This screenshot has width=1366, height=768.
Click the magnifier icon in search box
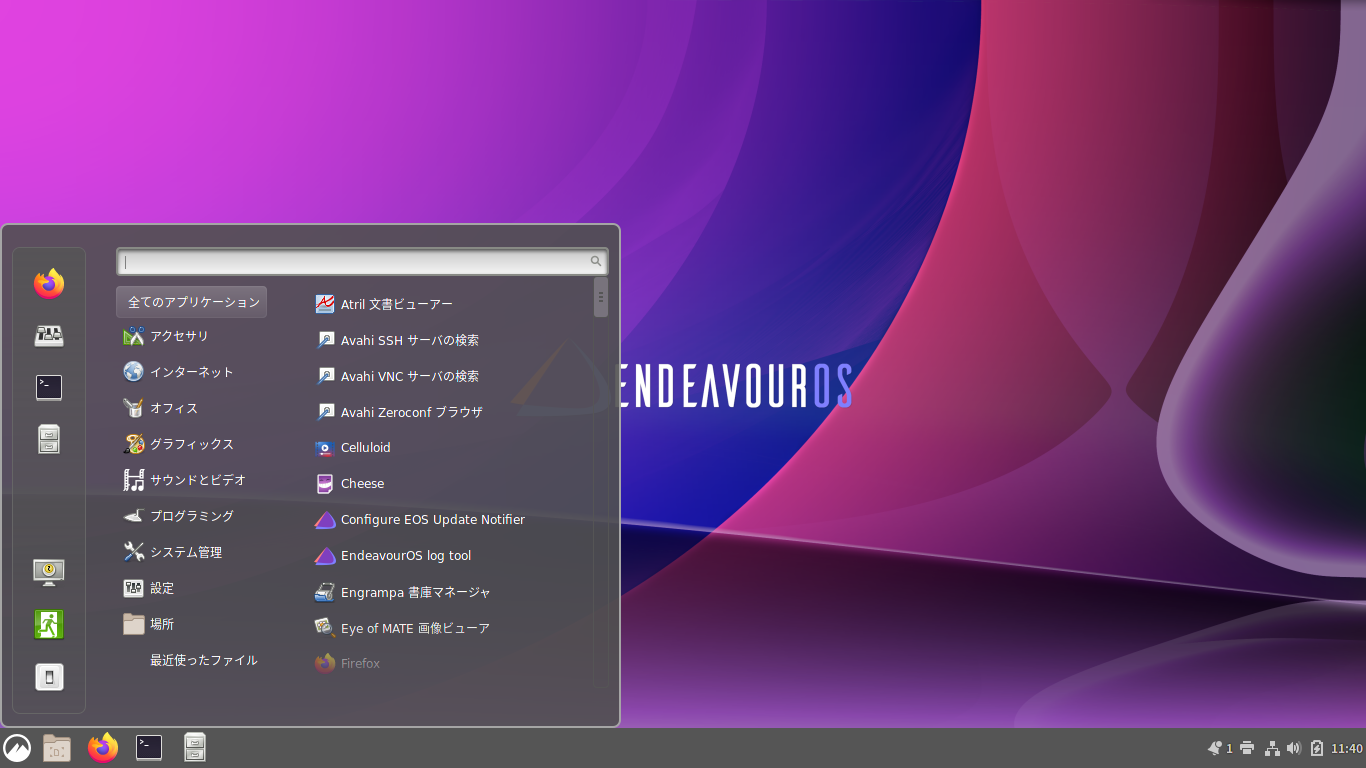596,262
